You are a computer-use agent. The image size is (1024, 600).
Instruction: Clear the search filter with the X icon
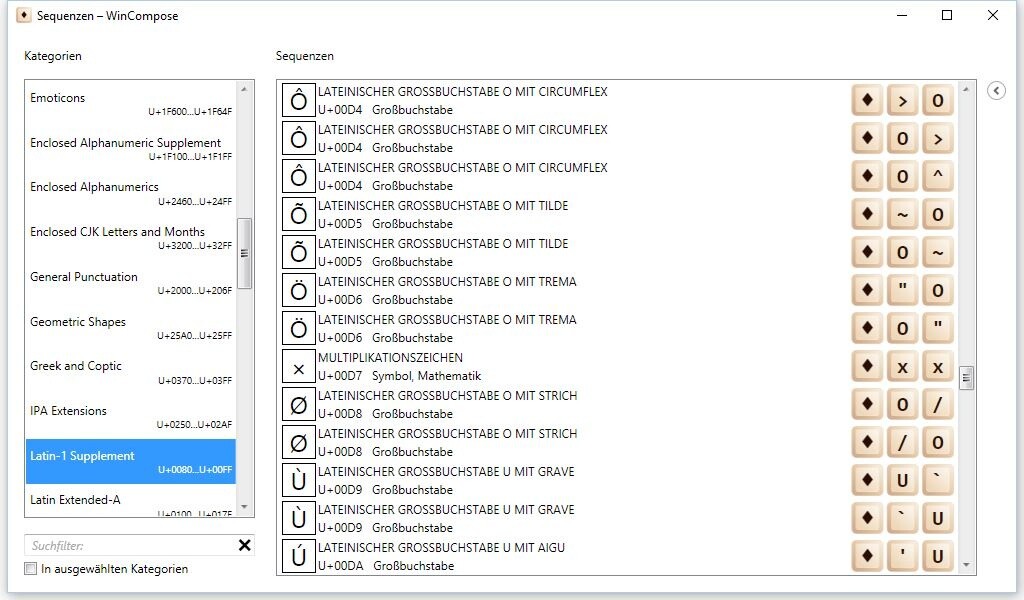[x=244, y=545]
